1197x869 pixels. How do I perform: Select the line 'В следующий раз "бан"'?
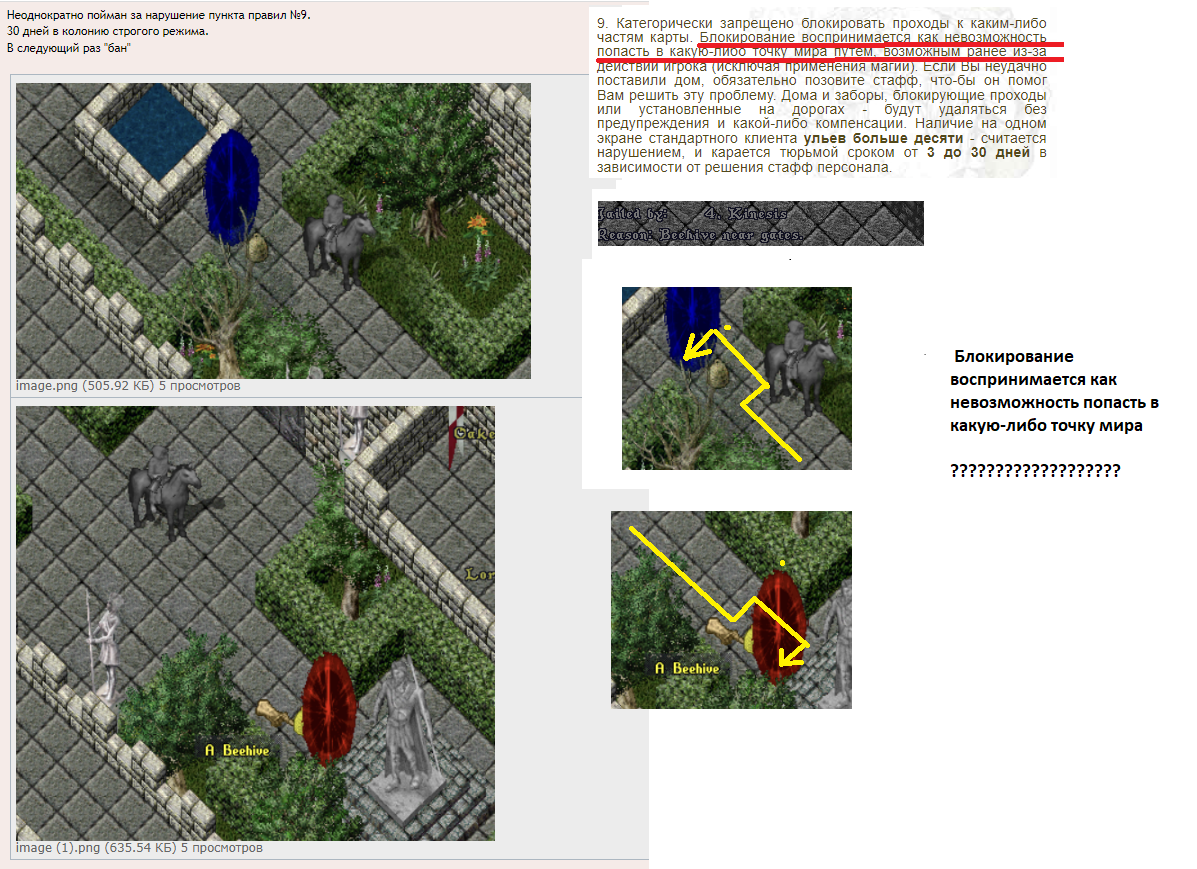click(69, 48)
